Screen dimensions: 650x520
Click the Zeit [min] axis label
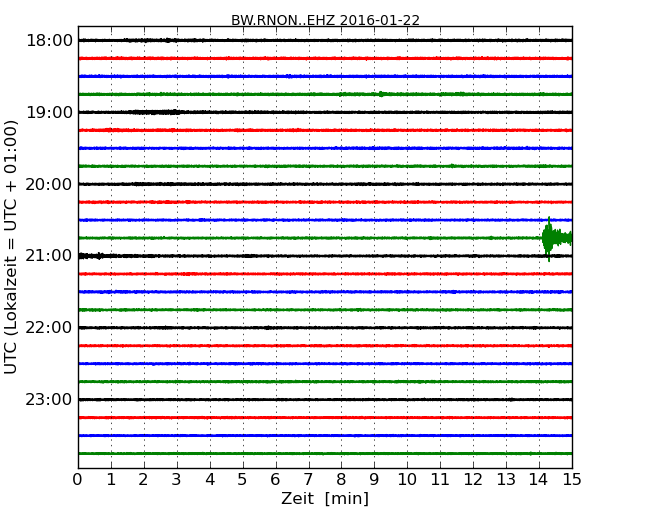point(325,498)
